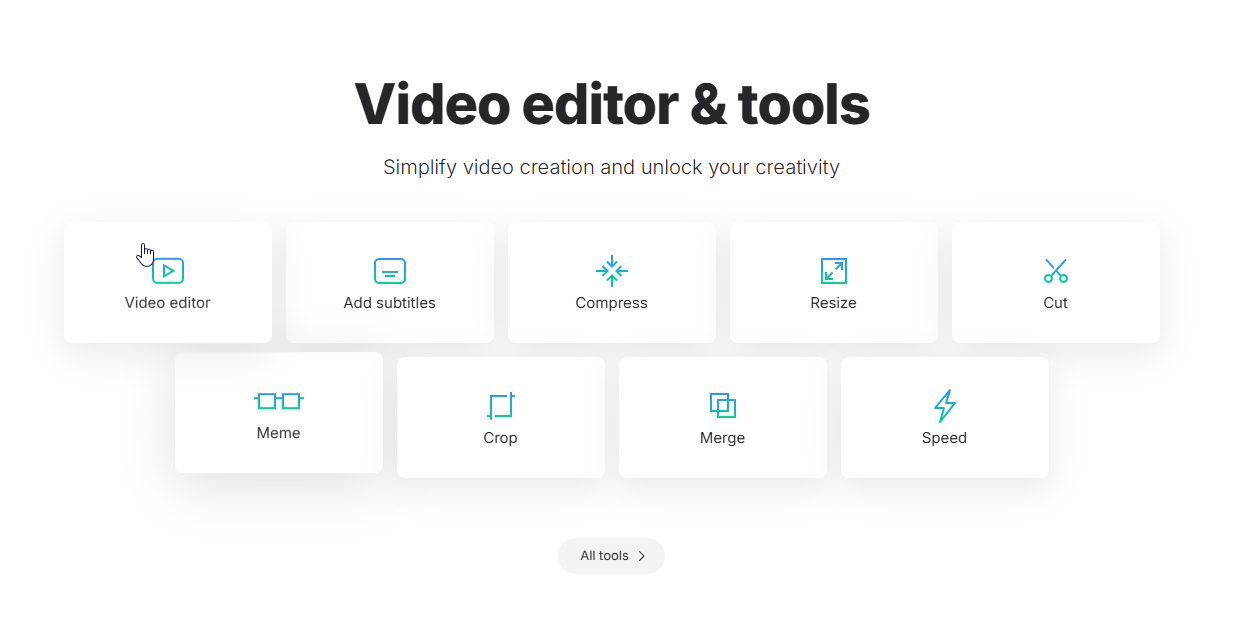Click the Resize expand icon
Screen dimensions: 1240x640
(x=834, y=271)
